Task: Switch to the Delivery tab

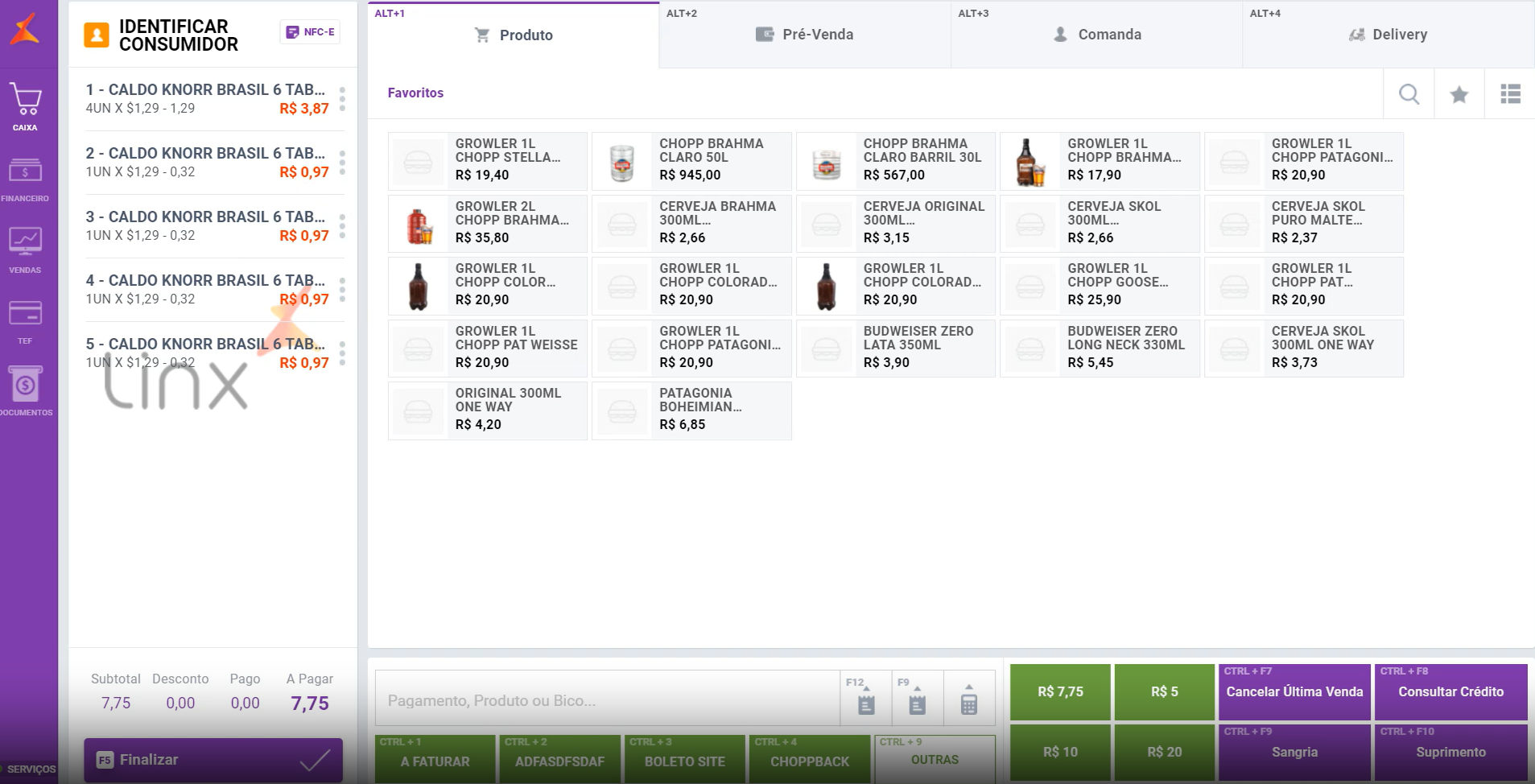Action: pos(1389,35)
